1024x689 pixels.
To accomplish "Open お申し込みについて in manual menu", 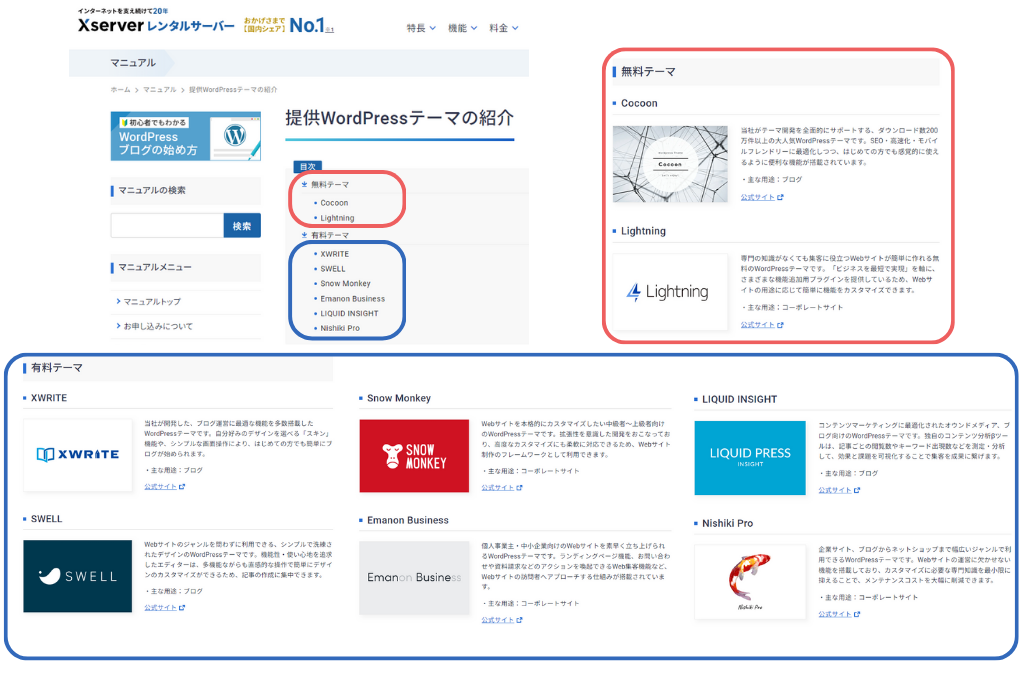I will [x=158, y=326].
